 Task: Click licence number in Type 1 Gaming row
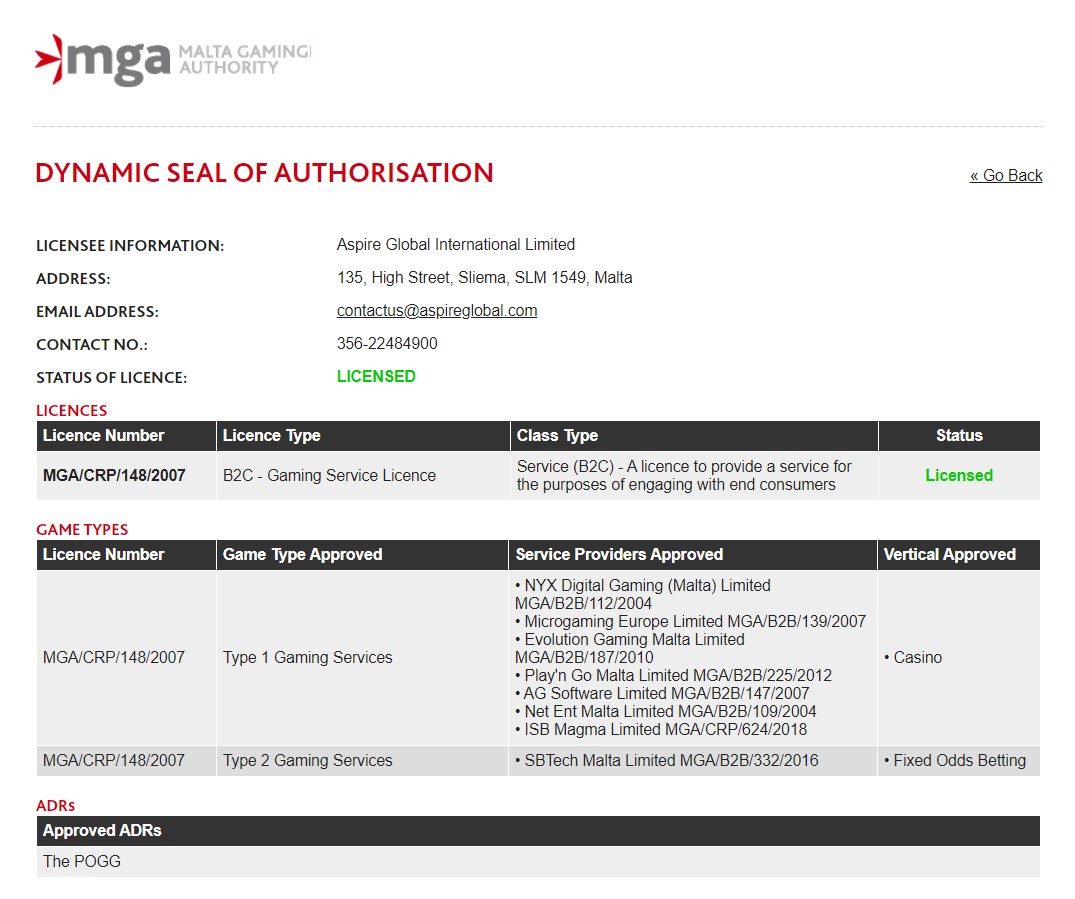114,658
